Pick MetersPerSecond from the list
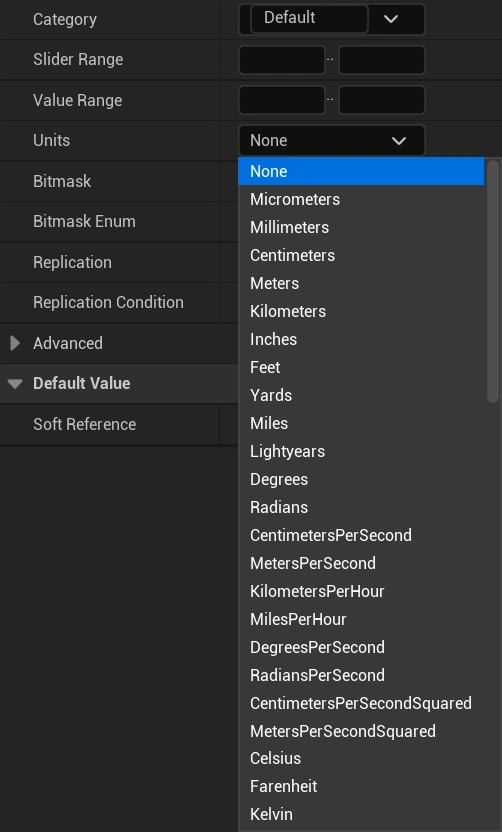The image size is (502, 832). pyautogui.click(x=361, y=564)
